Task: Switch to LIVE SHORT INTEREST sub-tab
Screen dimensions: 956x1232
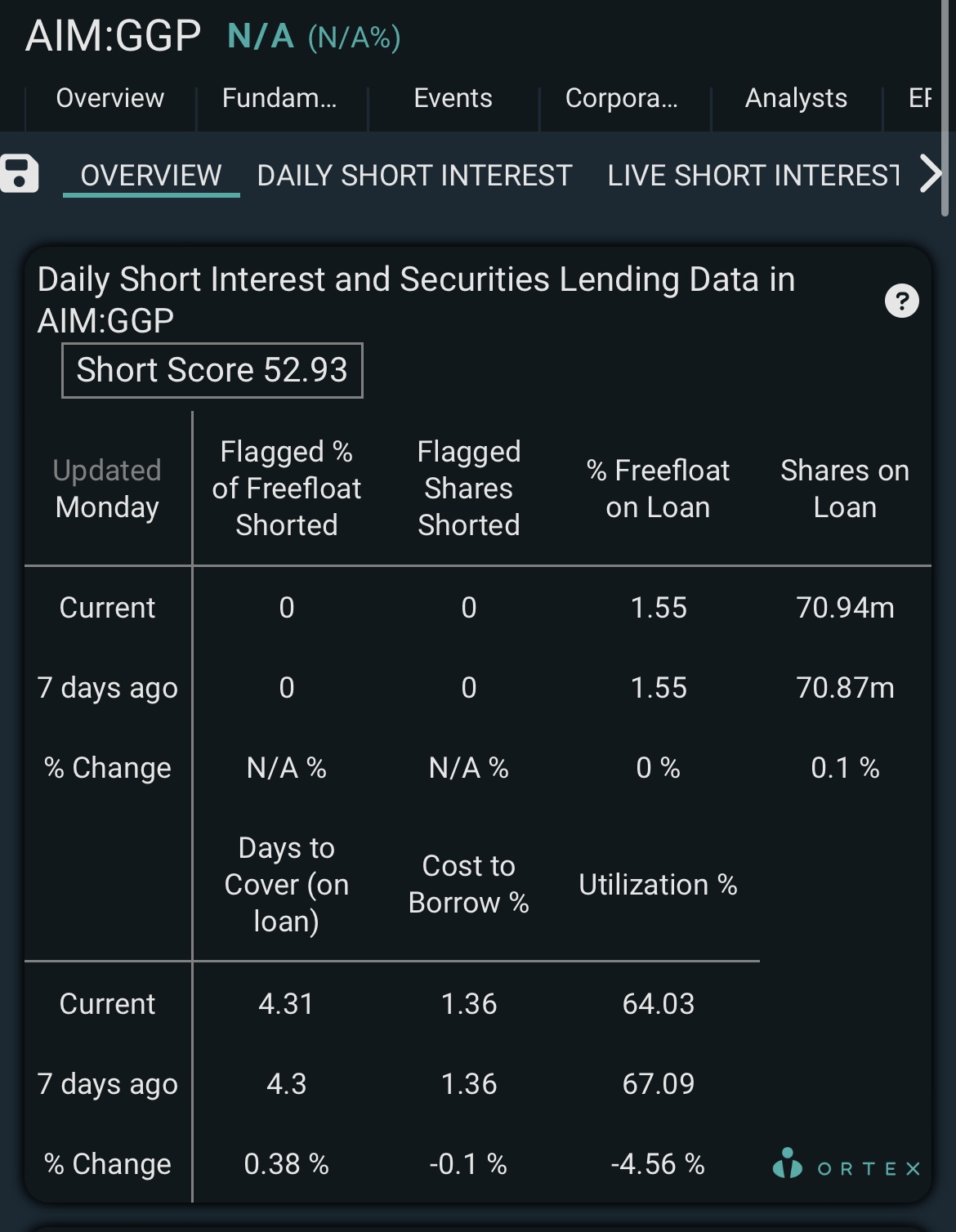Action: click(753, 175)
